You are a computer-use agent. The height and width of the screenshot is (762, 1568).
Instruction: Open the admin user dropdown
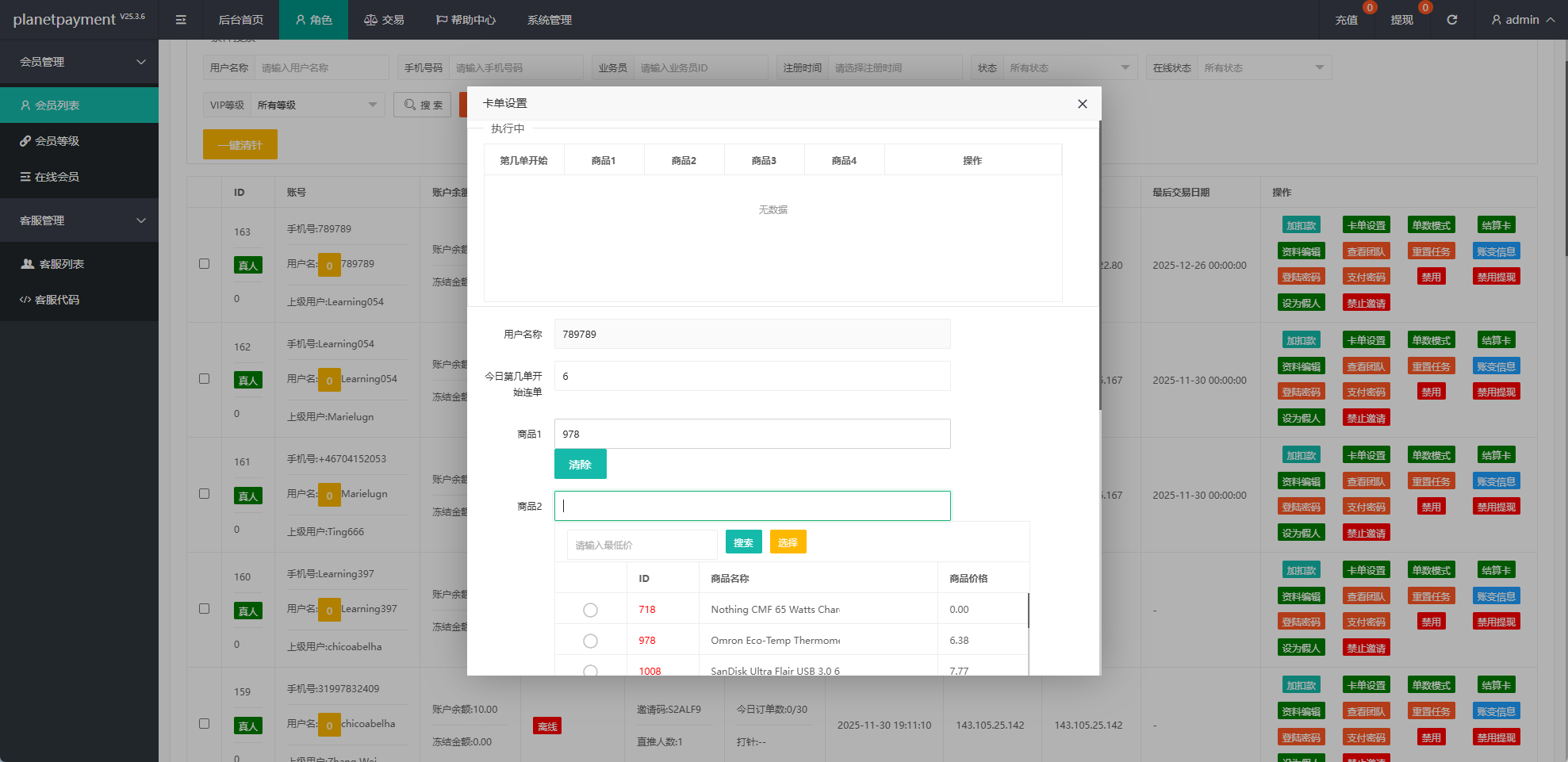click(1522, 20)
